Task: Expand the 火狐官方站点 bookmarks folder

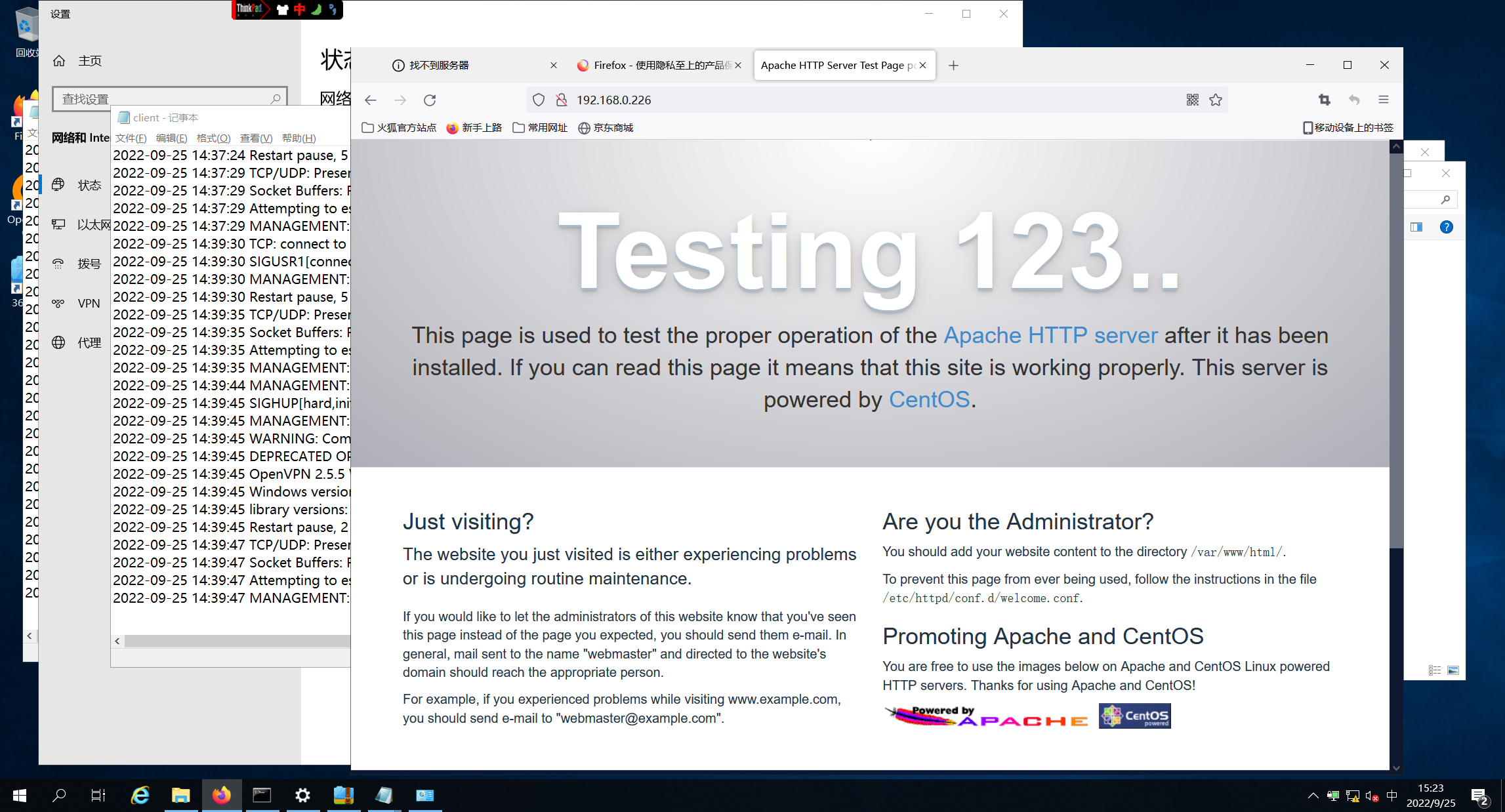Action: tap(399, 128)
